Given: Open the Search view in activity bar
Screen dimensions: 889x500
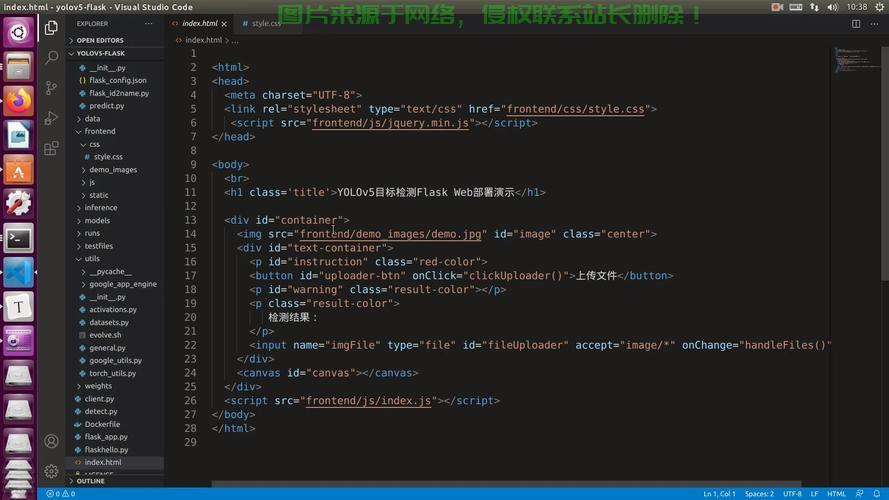Looking at the screenshot, I should click(x=51, y=57).
